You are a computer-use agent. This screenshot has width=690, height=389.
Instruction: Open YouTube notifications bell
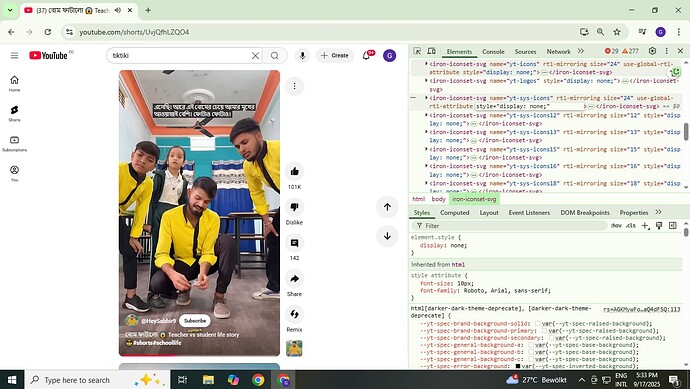[x=366, y=55]
